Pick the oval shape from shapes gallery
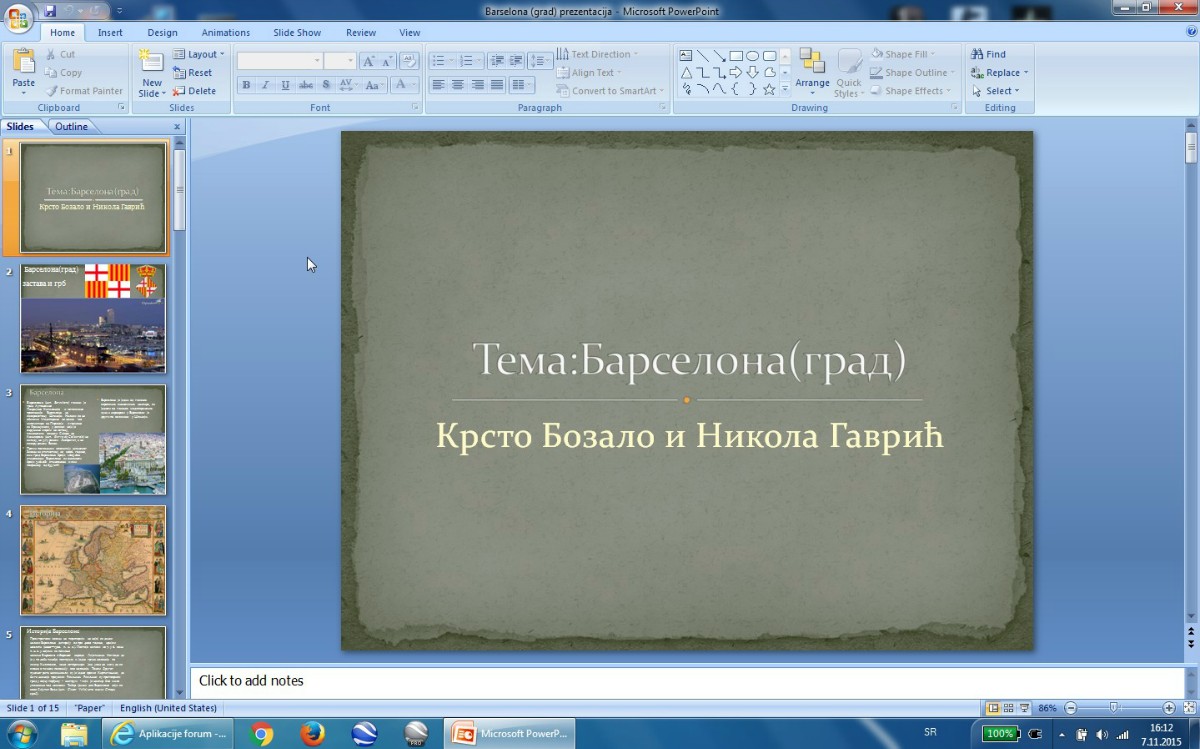The image size is (1200, 749). [x=752, y=56]
